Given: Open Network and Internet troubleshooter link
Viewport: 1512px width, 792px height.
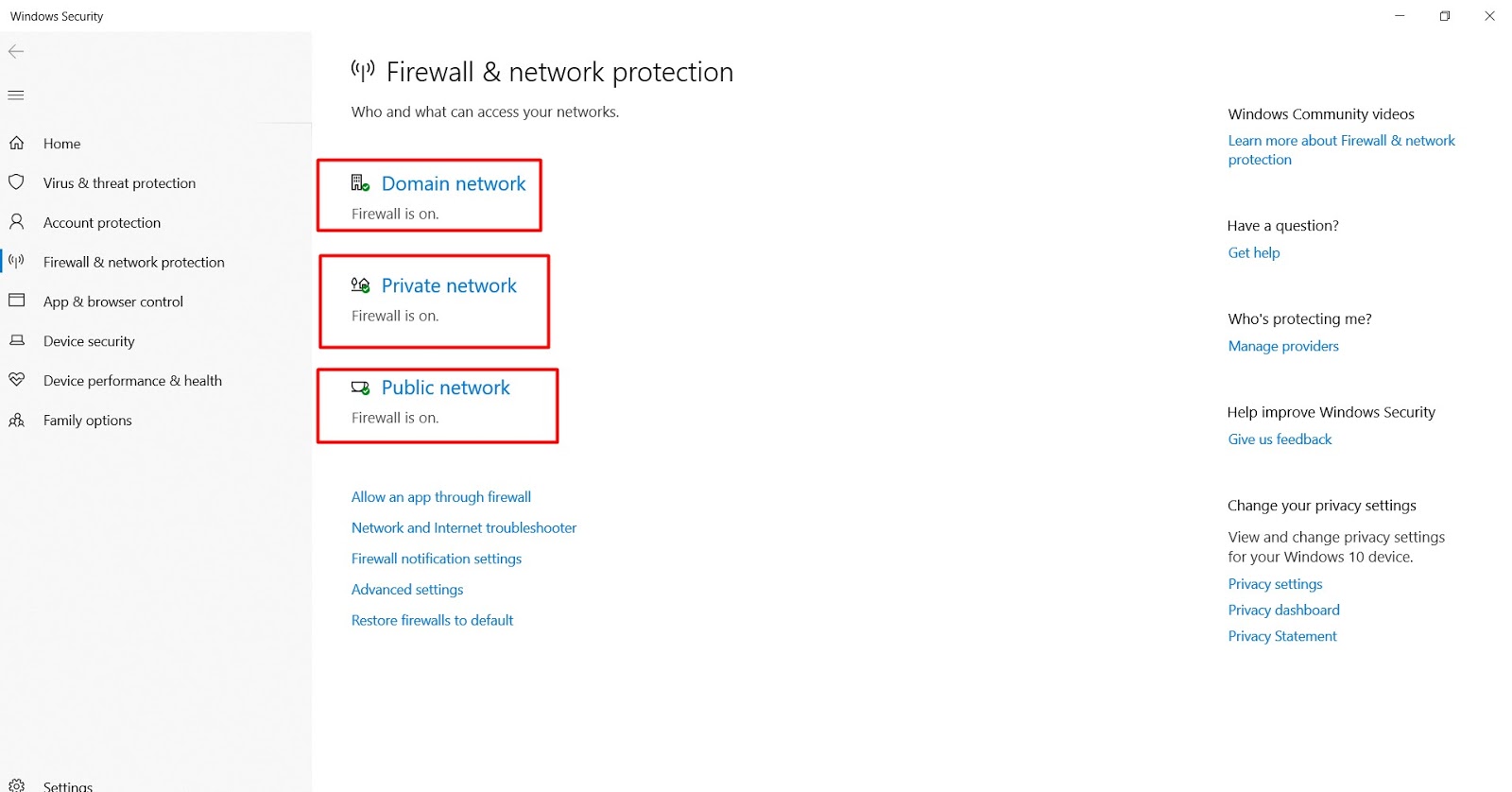Looking at the screenshot, I should (x=463, y=528).
